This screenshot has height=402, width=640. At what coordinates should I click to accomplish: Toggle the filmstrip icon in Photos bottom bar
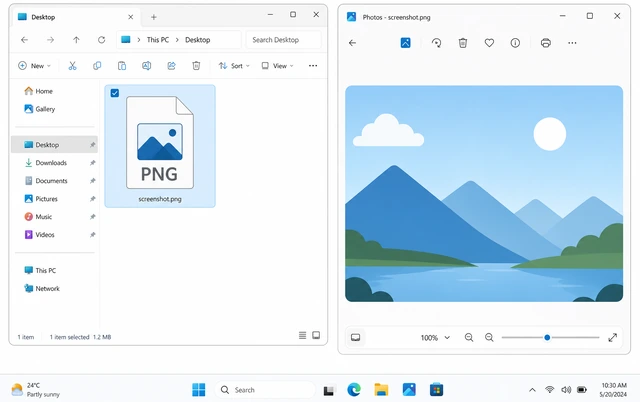click(356, 338)
